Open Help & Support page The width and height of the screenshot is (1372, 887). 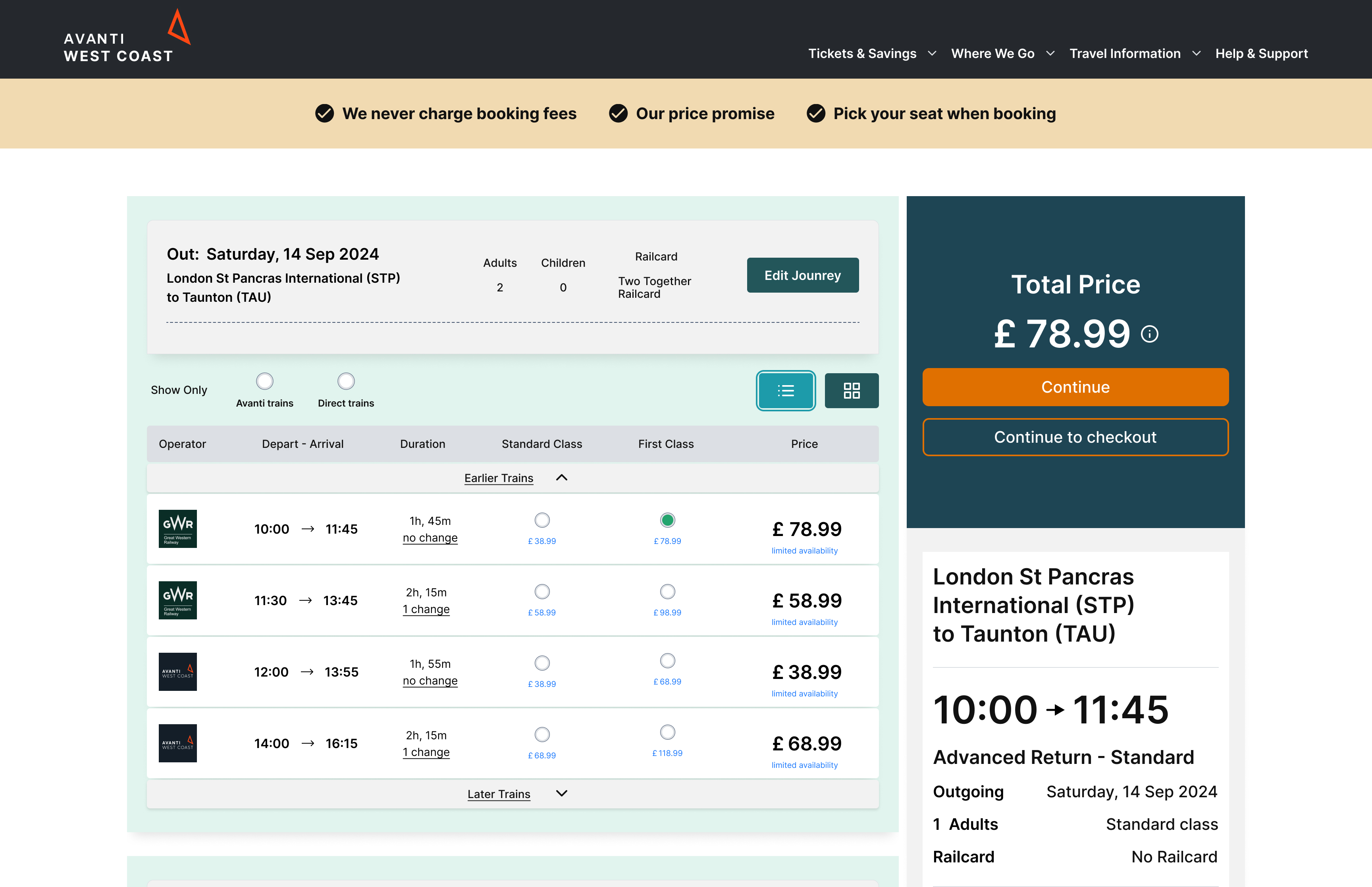[1262, 54]
